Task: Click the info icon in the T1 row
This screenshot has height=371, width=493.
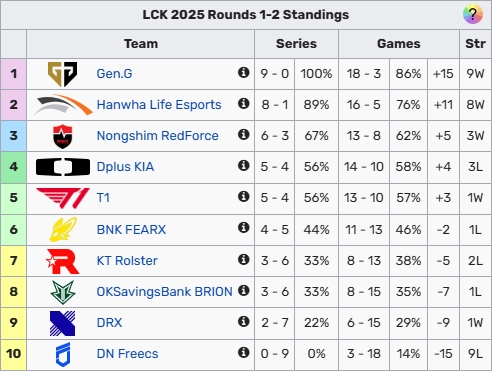Action: pos(244,196)
